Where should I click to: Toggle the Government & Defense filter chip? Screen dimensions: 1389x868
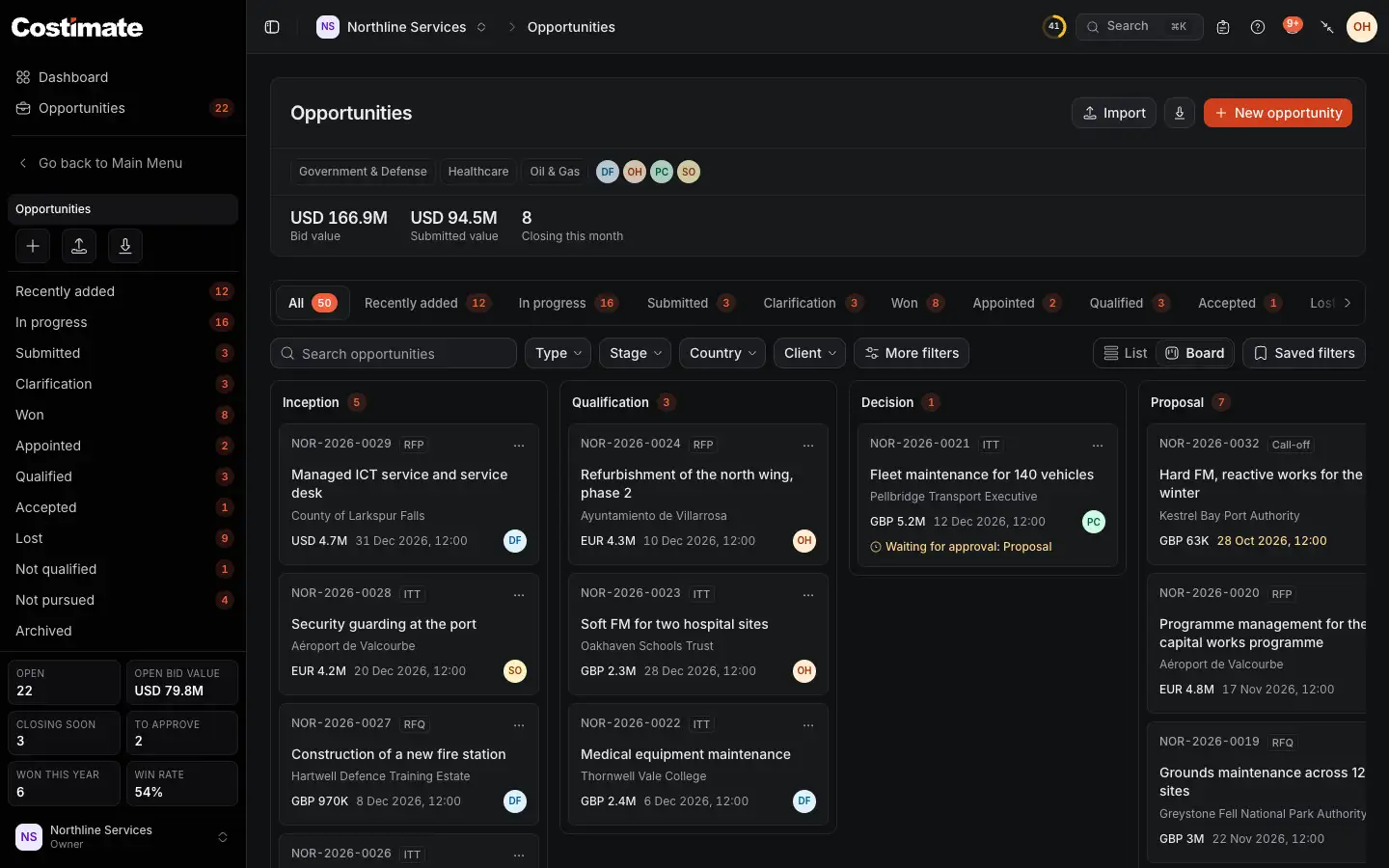[363, 172]
